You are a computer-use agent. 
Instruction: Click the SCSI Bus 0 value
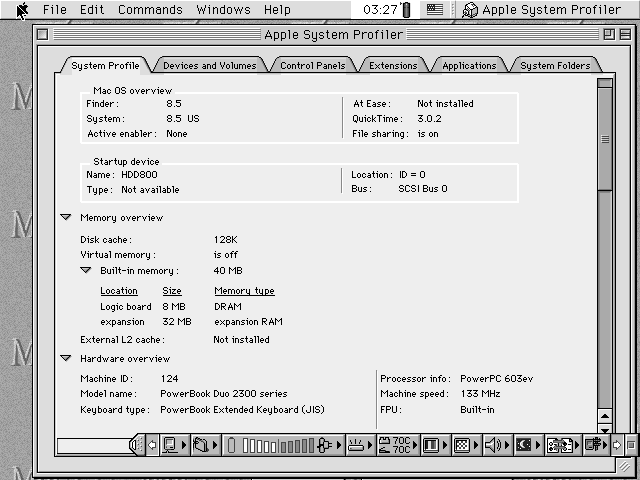coord(423,189)
